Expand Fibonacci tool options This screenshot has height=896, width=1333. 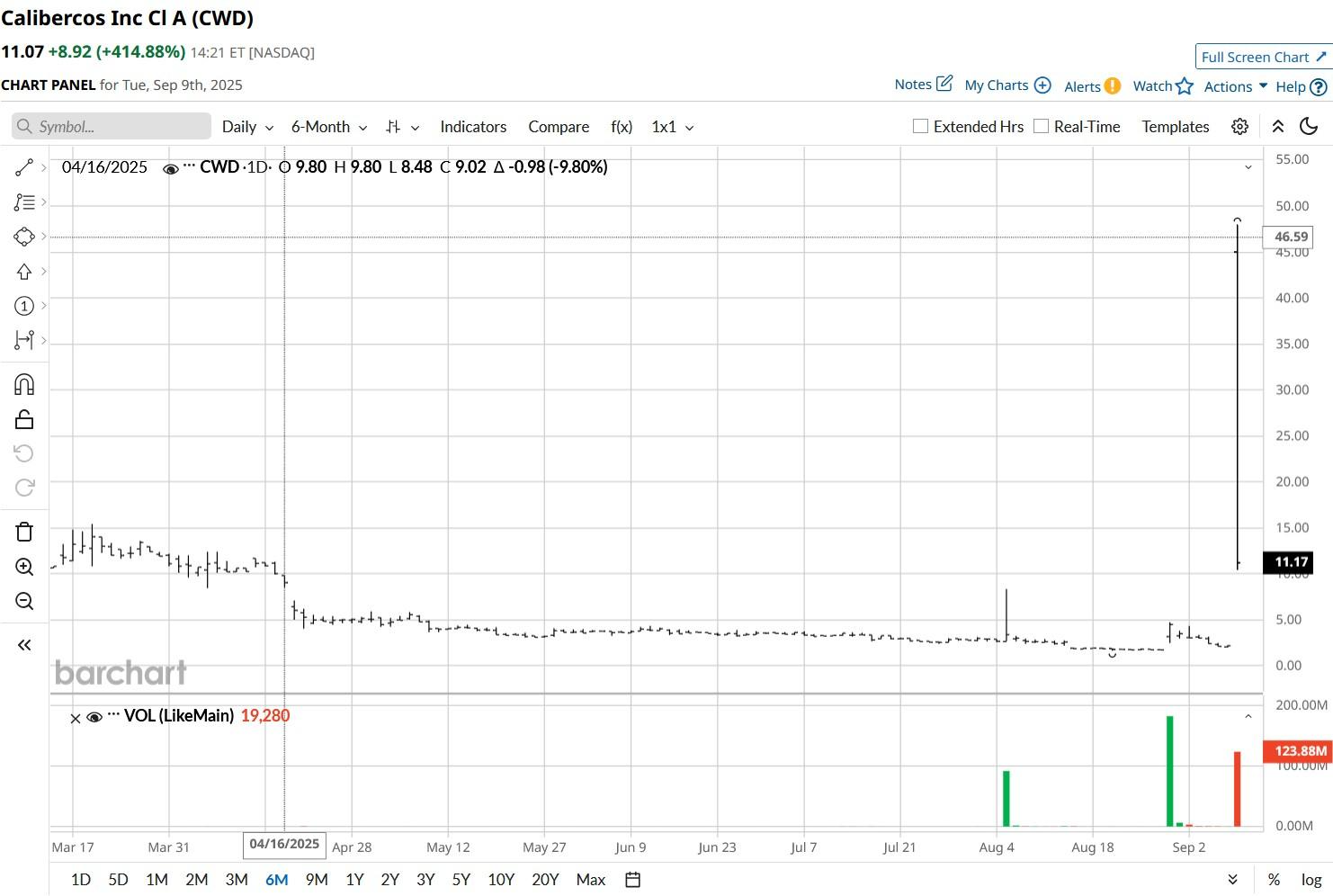pyautogui.click(x=43, y=202)
